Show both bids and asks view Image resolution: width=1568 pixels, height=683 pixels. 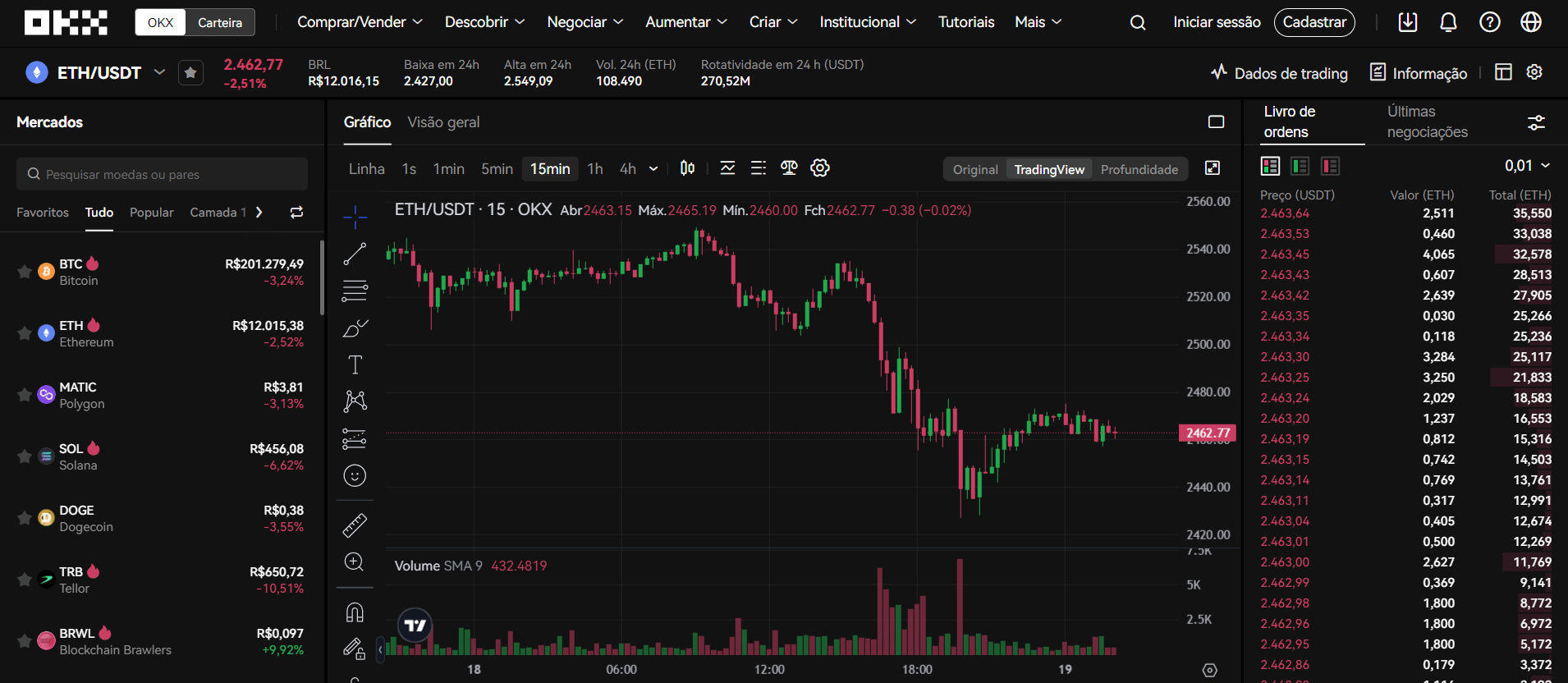tap(1270, 166)
